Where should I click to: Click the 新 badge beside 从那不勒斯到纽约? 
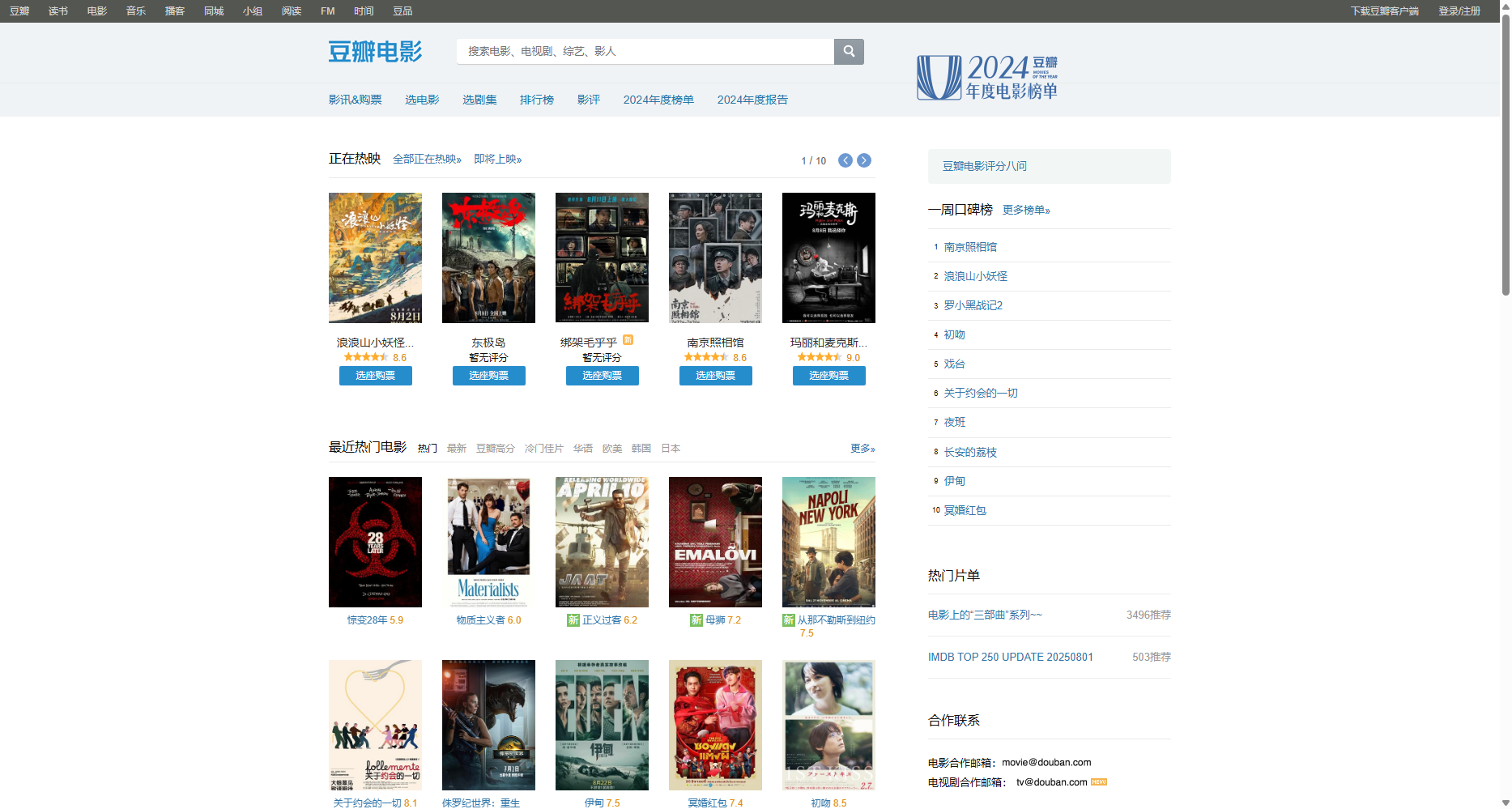pos(788,620)
